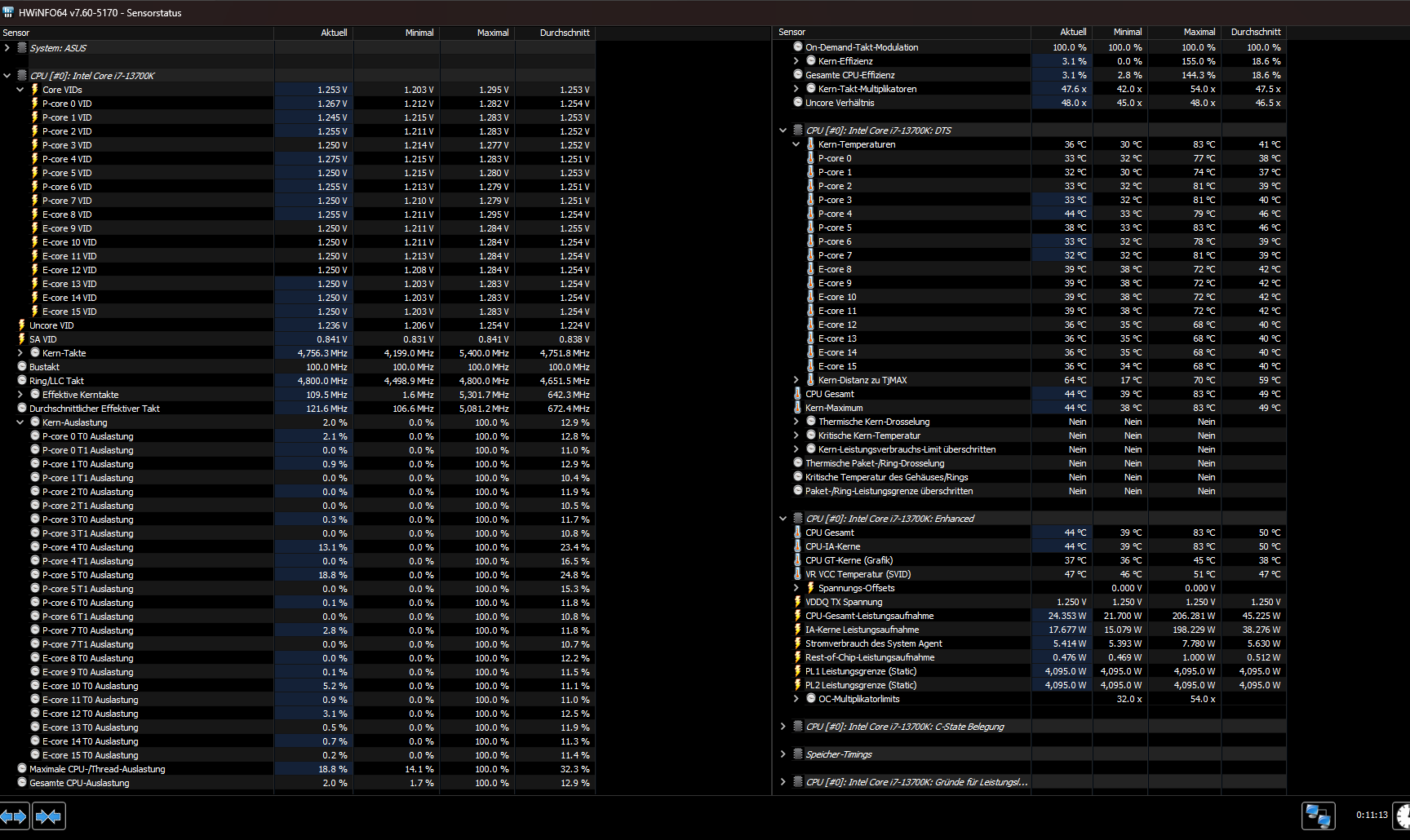Select the Stromverbrauch des System Agent row
1410x840 pixels.
coord(1030,643)
